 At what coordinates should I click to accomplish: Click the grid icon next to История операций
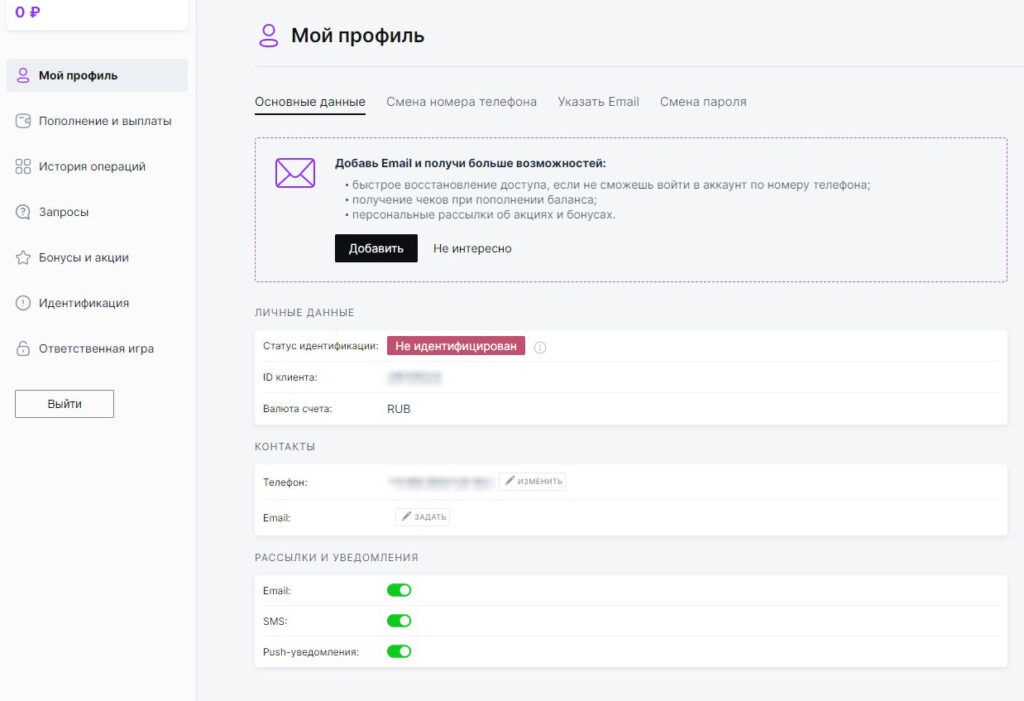click(x=23, y=167)
